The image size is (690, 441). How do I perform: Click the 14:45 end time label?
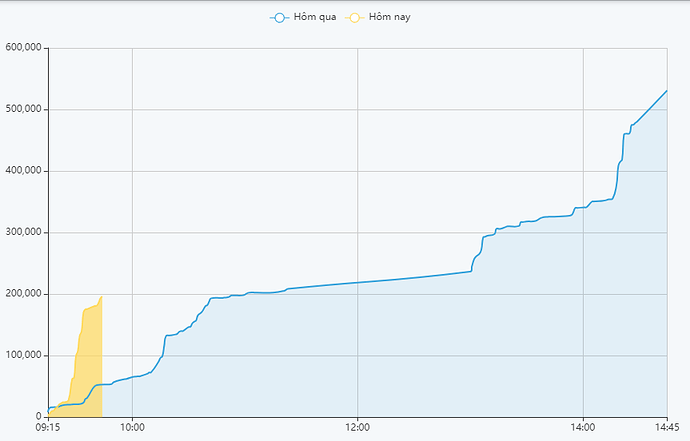point(667,427)
